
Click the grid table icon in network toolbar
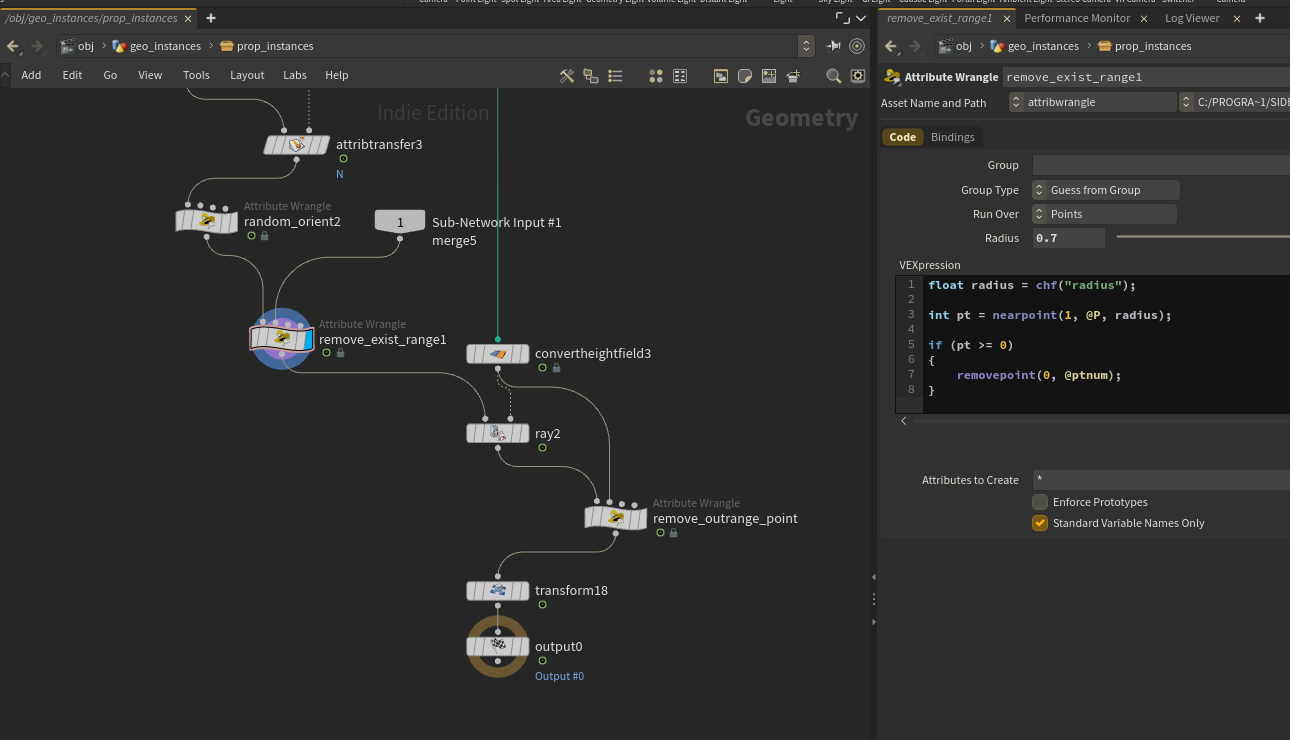click(x=680, y=75)
